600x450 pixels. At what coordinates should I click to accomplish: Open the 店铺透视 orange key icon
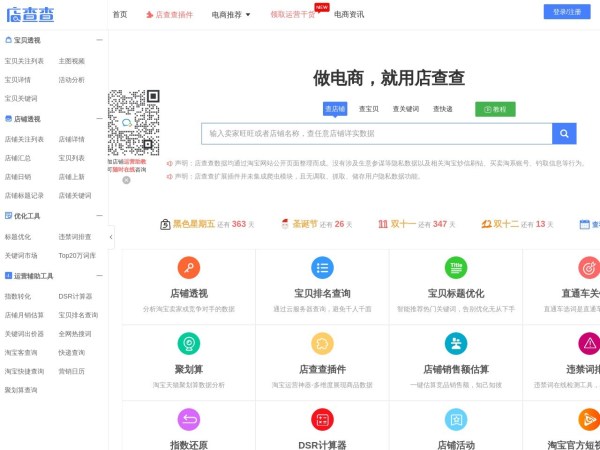pos(189,267)
